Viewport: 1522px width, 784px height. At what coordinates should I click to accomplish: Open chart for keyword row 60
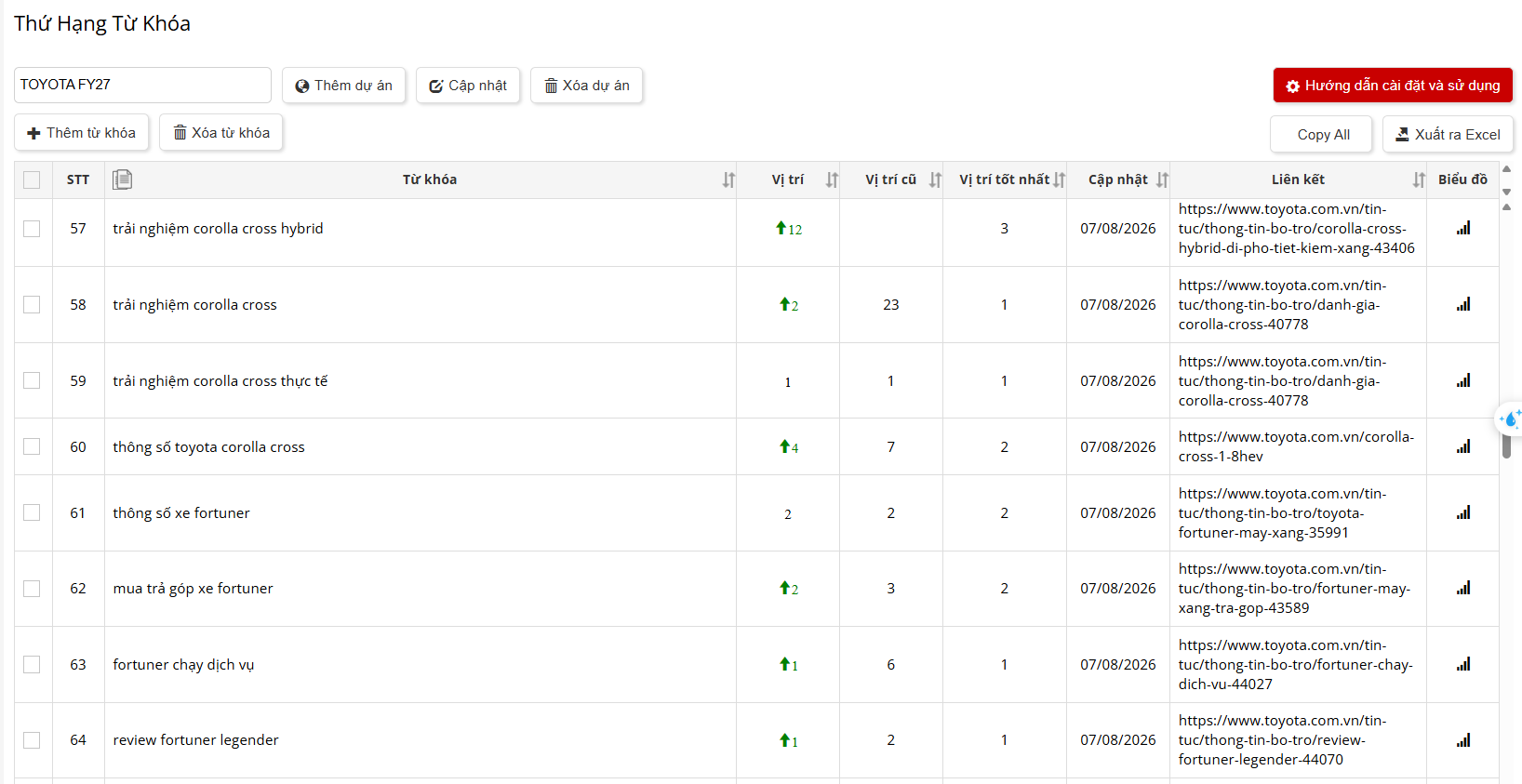[x=1463, y=446]
